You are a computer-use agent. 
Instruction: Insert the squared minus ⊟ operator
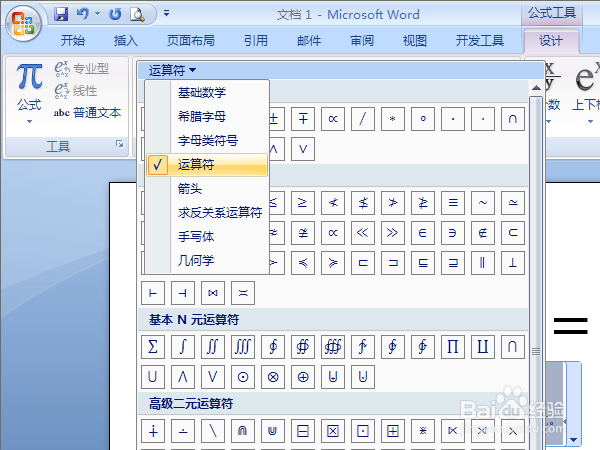303,431
